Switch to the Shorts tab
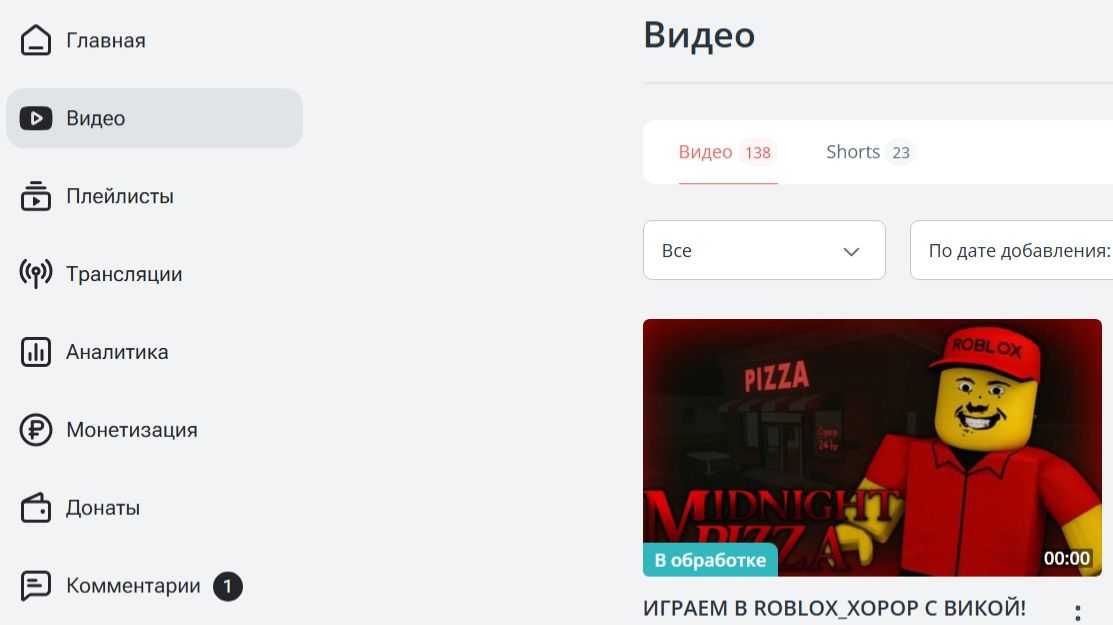This screenshot has height=625, width=1113. (x=870, y=152)
